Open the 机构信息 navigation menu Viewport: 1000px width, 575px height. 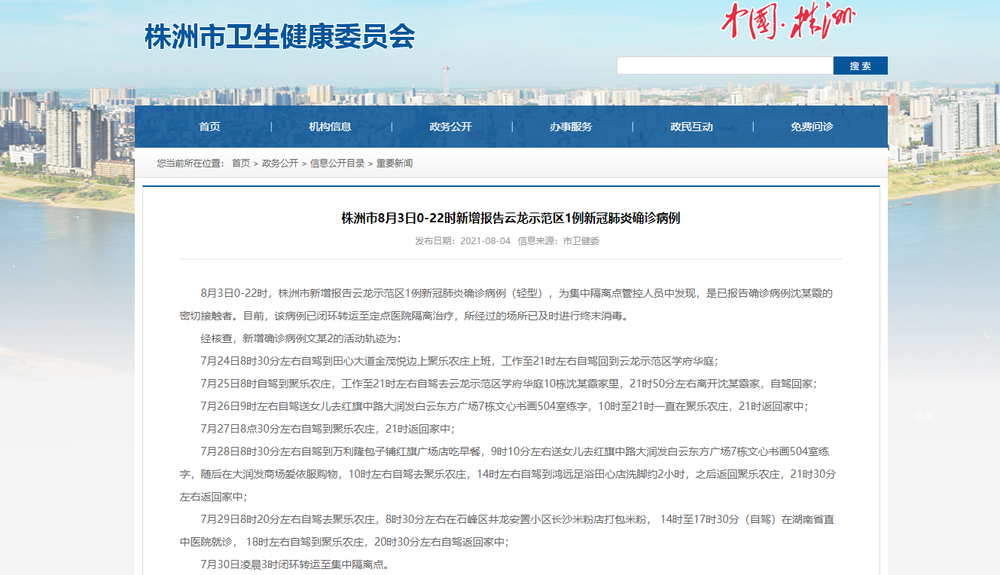pyautogui.click(x=330, y=127)
